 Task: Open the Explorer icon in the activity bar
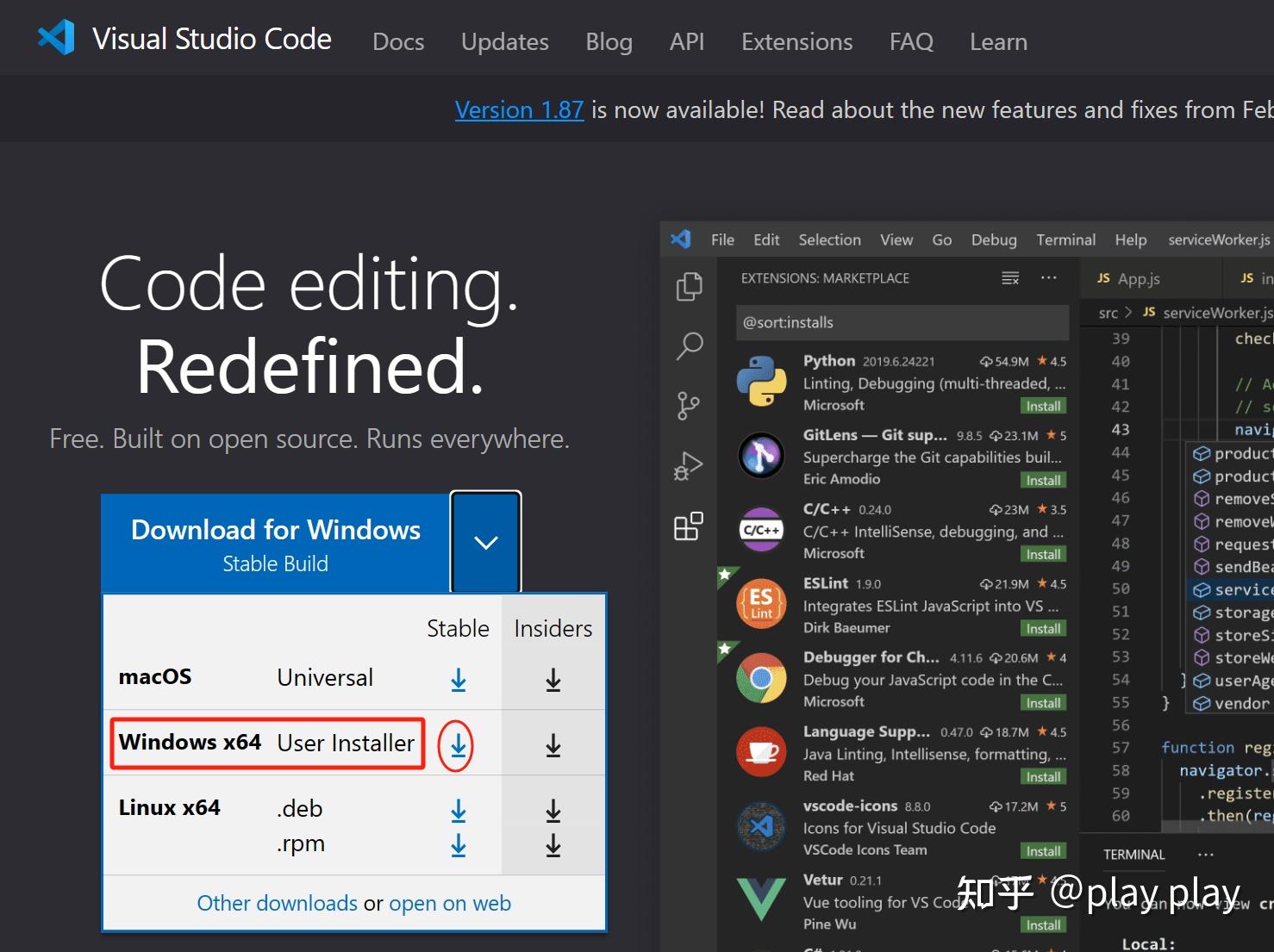tap(688, 287)
